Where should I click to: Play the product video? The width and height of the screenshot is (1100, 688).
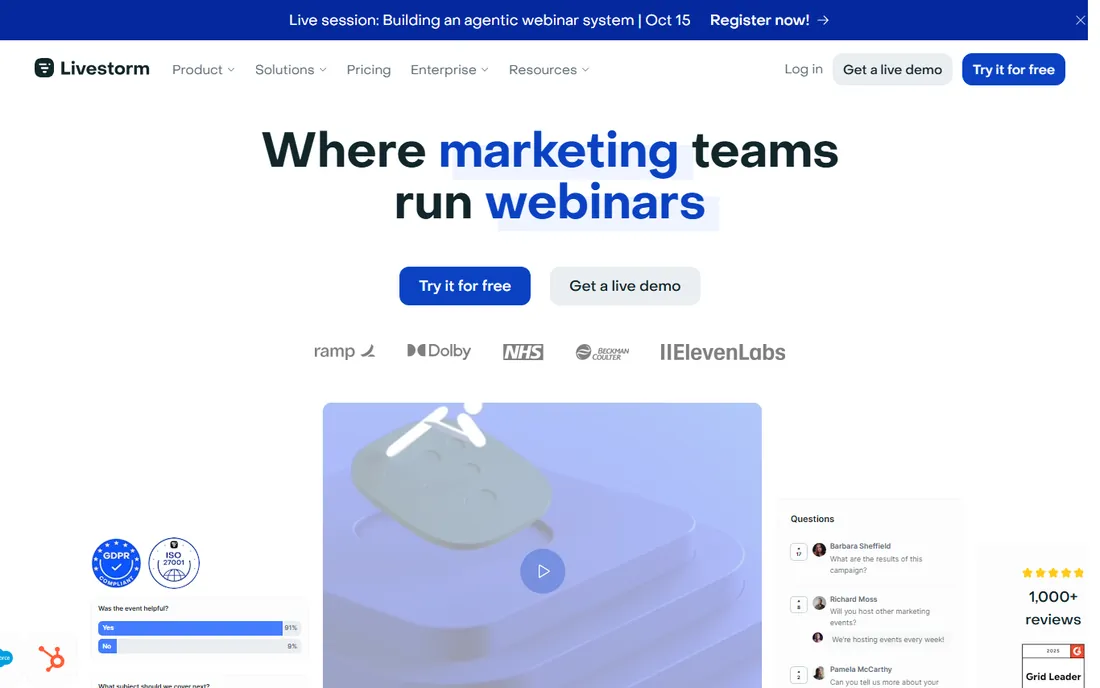542,571
